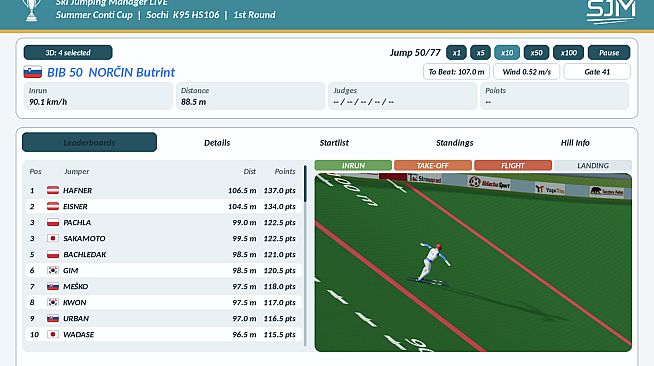
Task: Switch to the Leaderboards tab
Action: coord(89,143)
